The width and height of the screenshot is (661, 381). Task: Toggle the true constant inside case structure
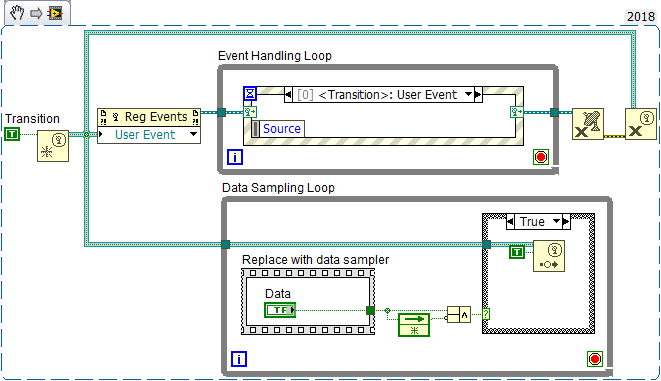(517, 252)
